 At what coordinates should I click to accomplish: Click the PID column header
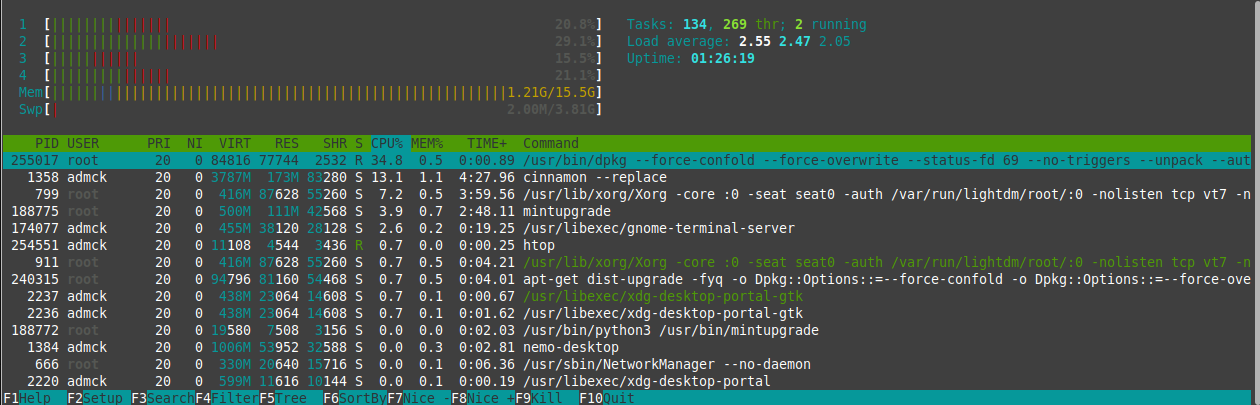click(46, 143)
